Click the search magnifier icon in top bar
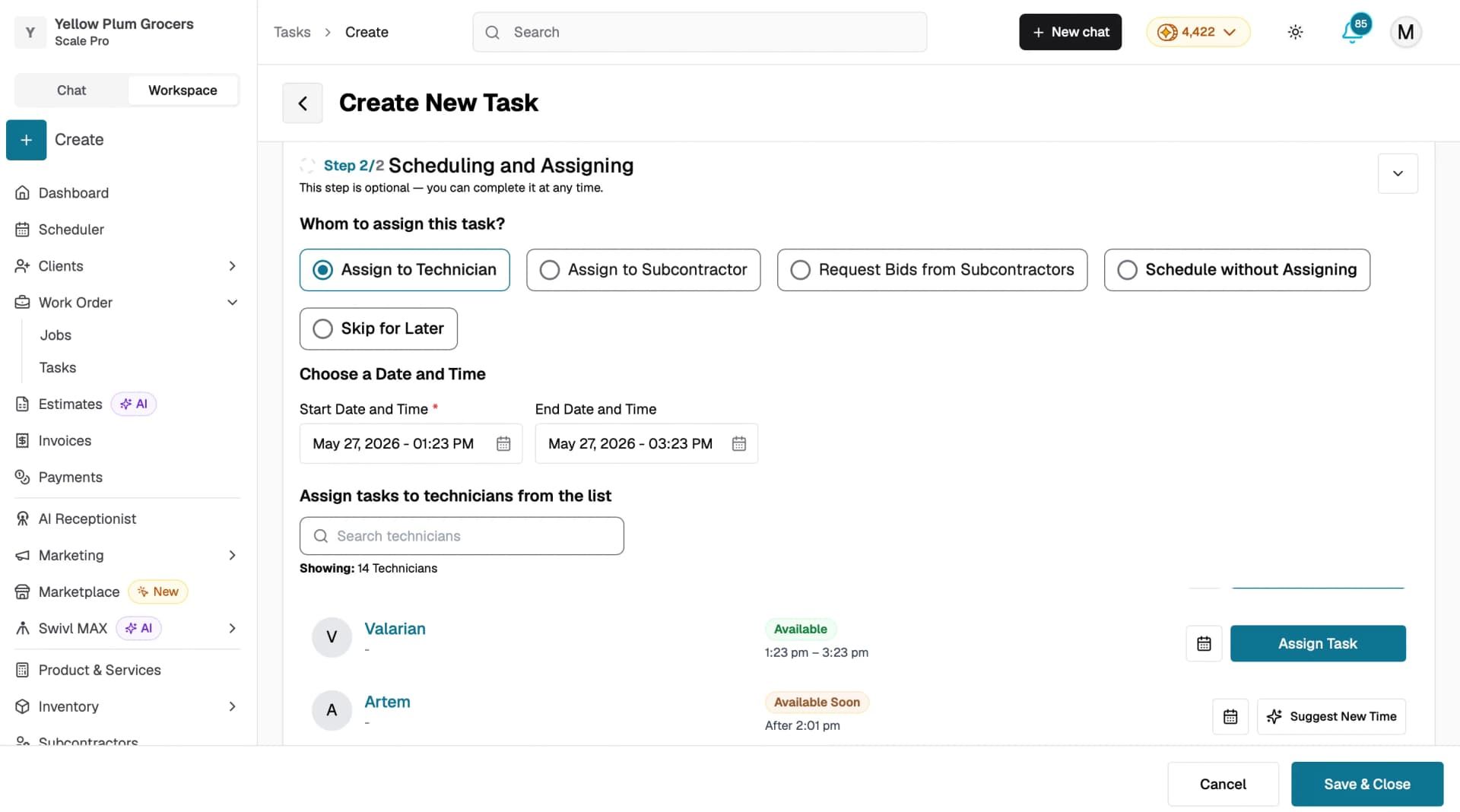 point(492,33)
